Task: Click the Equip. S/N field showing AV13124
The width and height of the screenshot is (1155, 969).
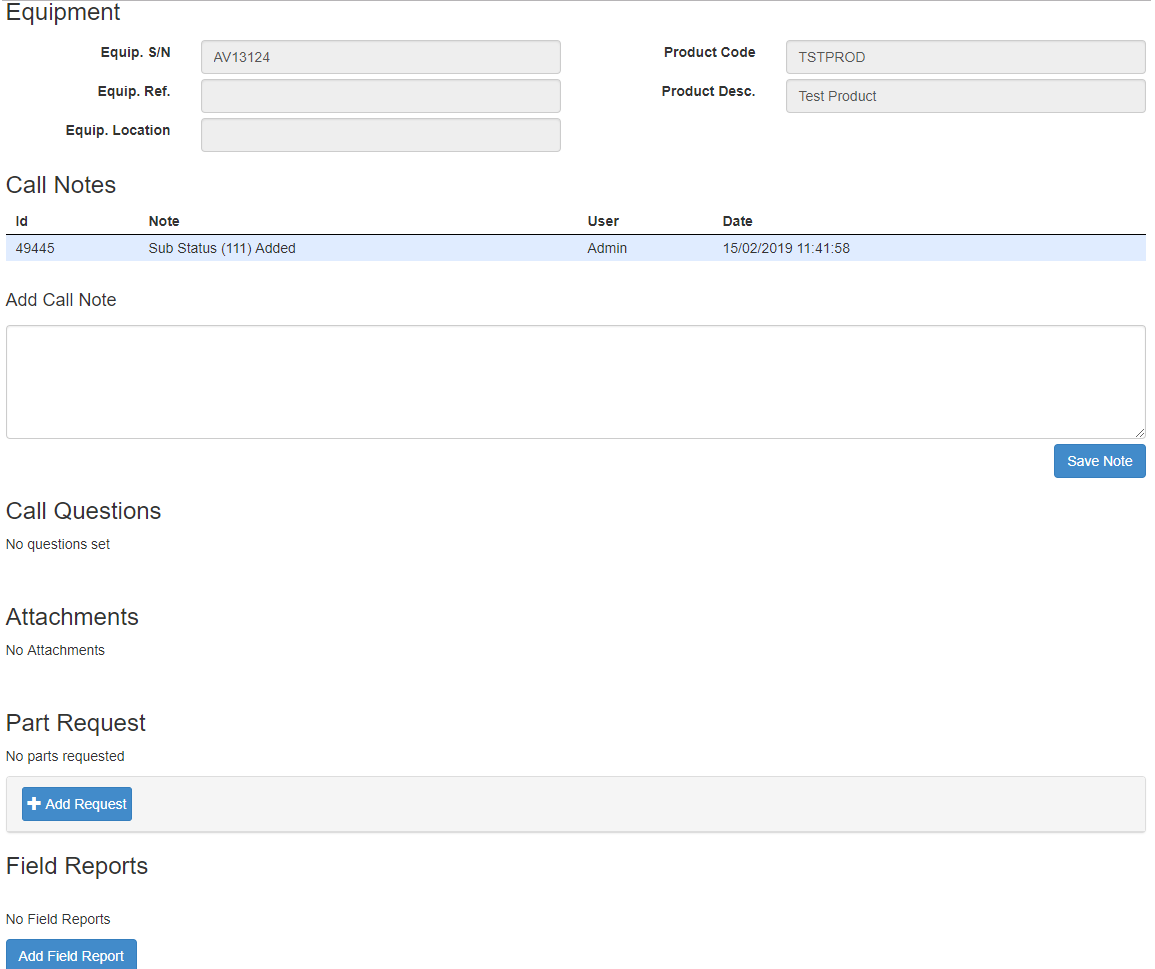Action: [x=380, y=57]
